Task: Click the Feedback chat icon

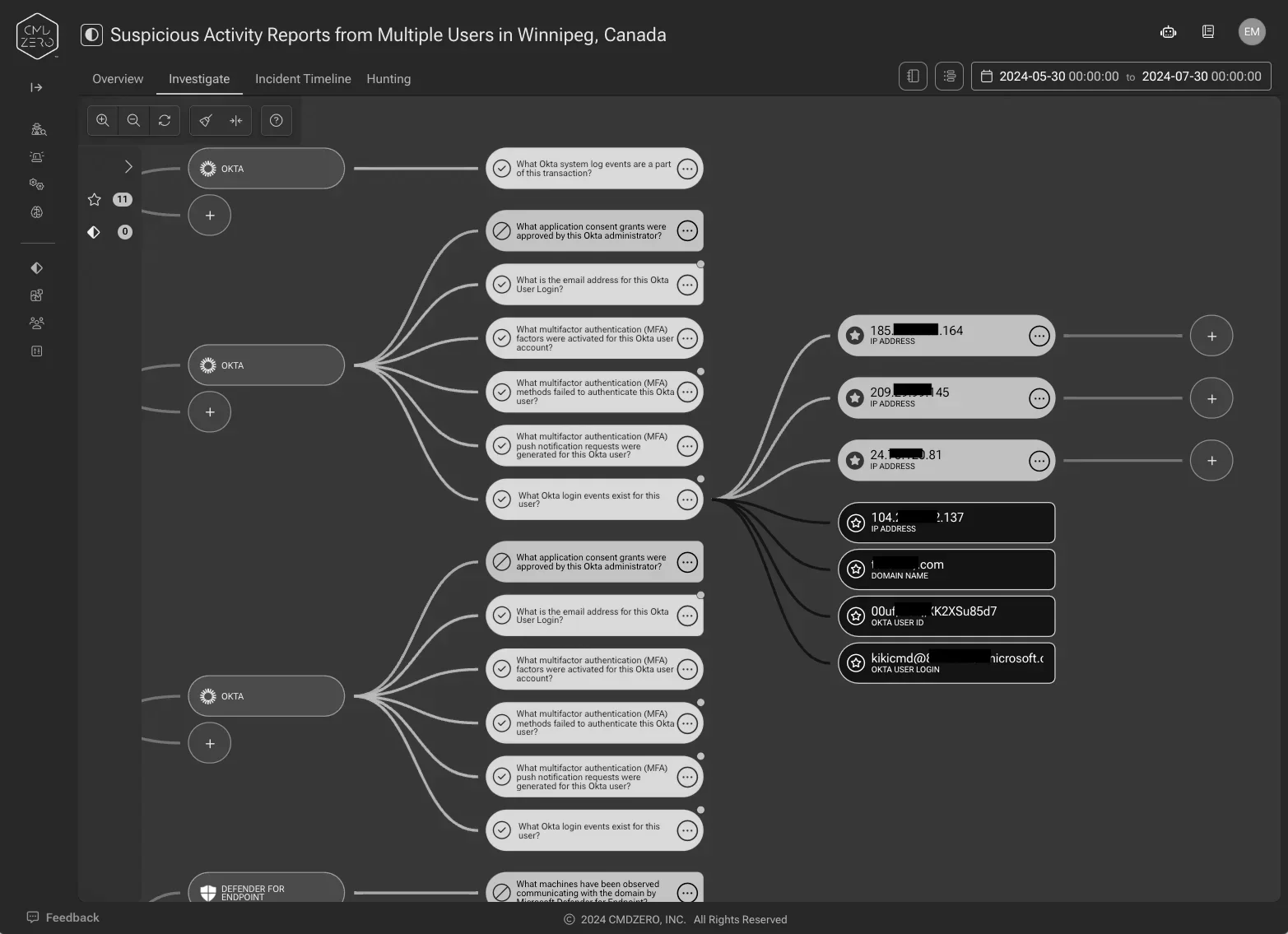Action: tap(33, 917)
